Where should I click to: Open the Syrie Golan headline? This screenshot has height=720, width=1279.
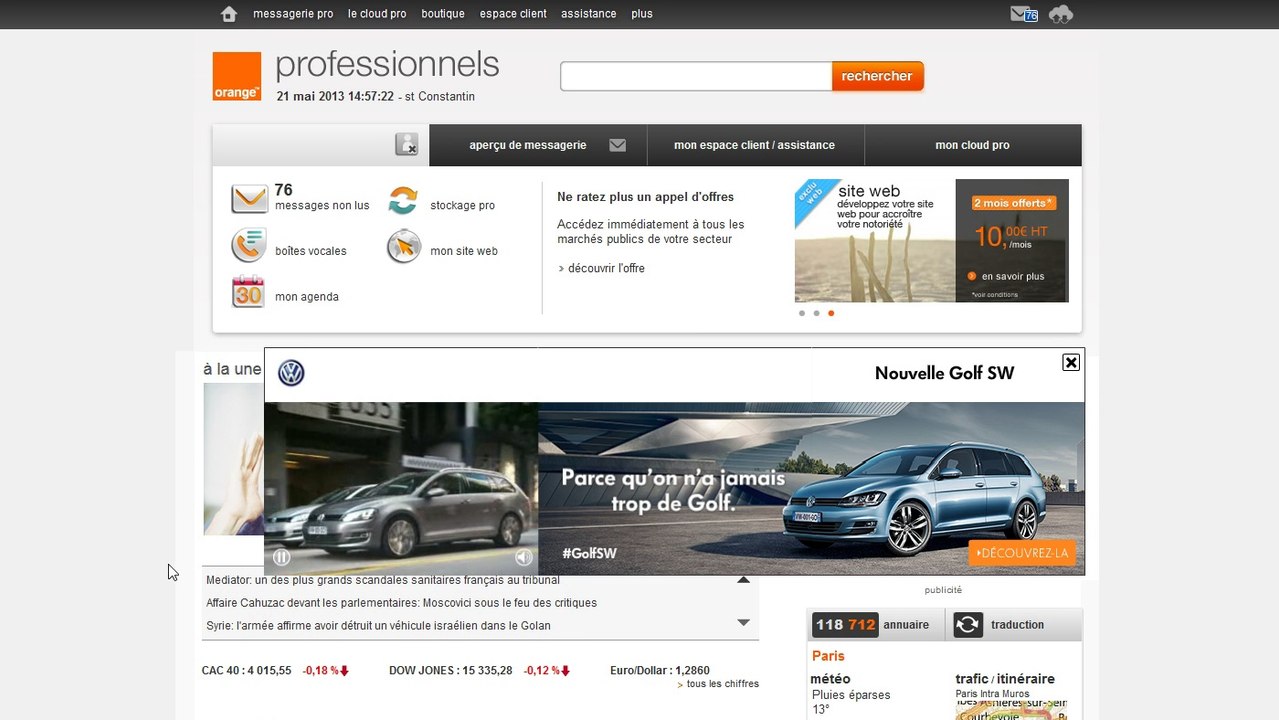click(378, 626)
